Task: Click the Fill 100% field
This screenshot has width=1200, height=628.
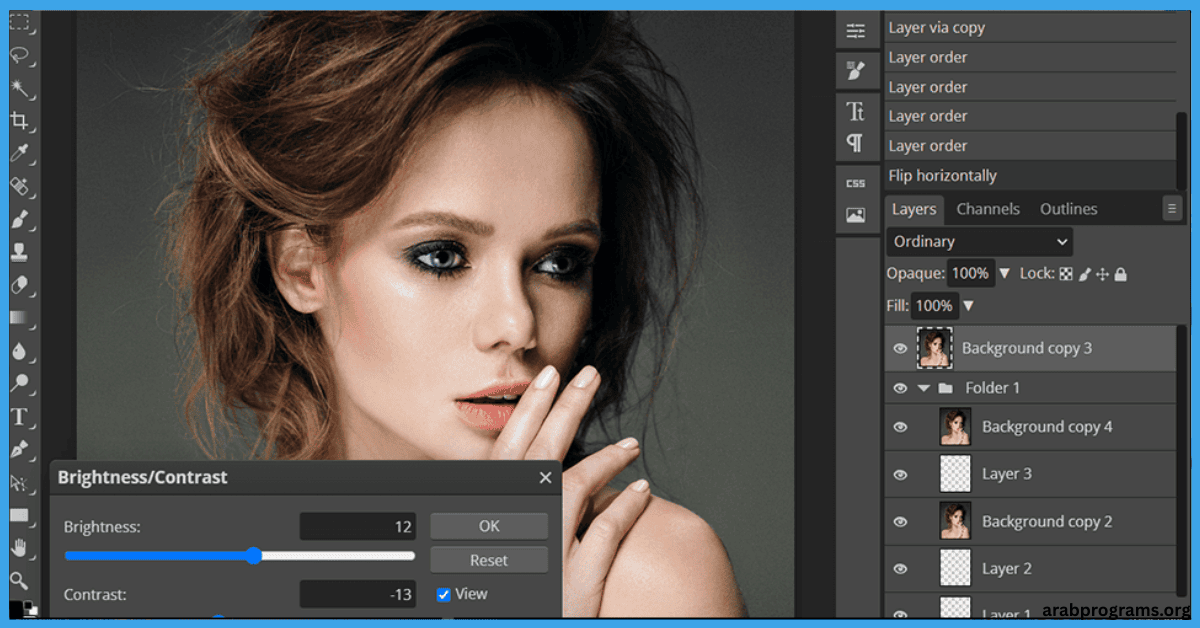Action: click(934, 305)
